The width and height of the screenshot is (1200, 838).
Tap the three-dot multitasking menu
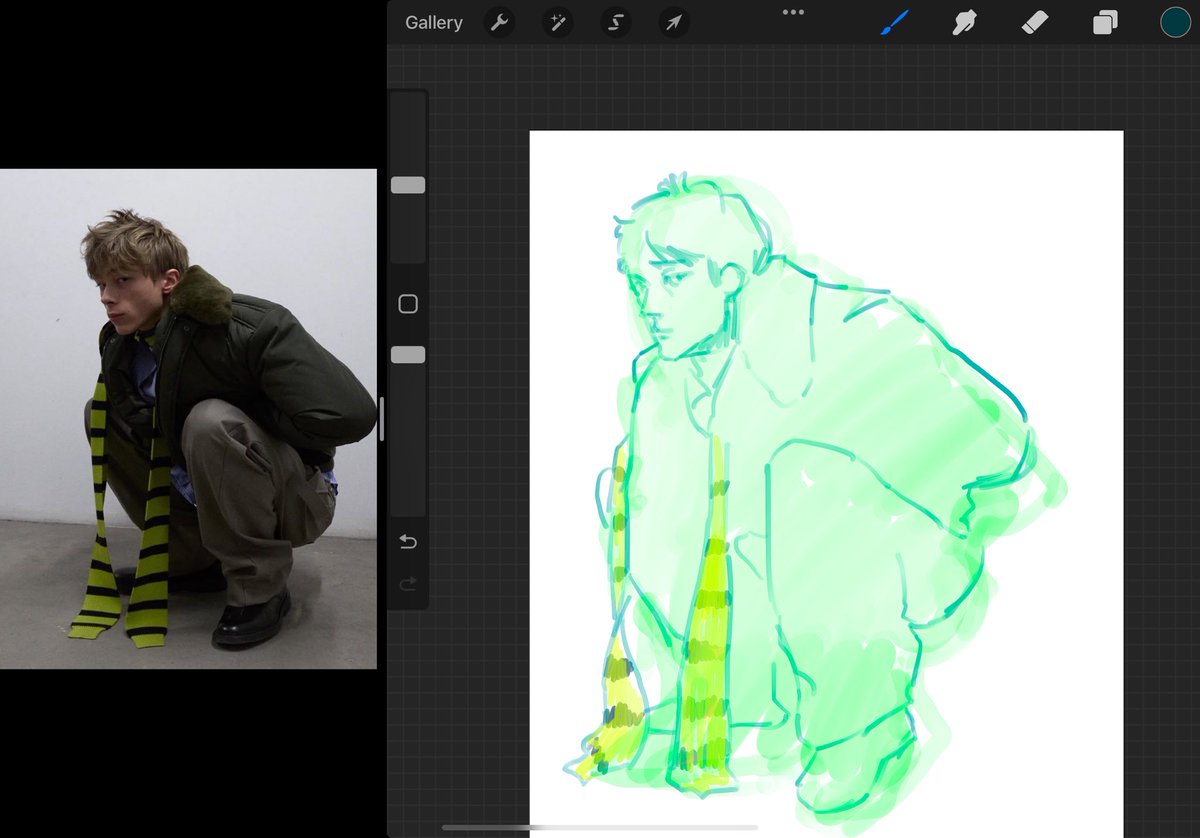click(x=793, y=12)
